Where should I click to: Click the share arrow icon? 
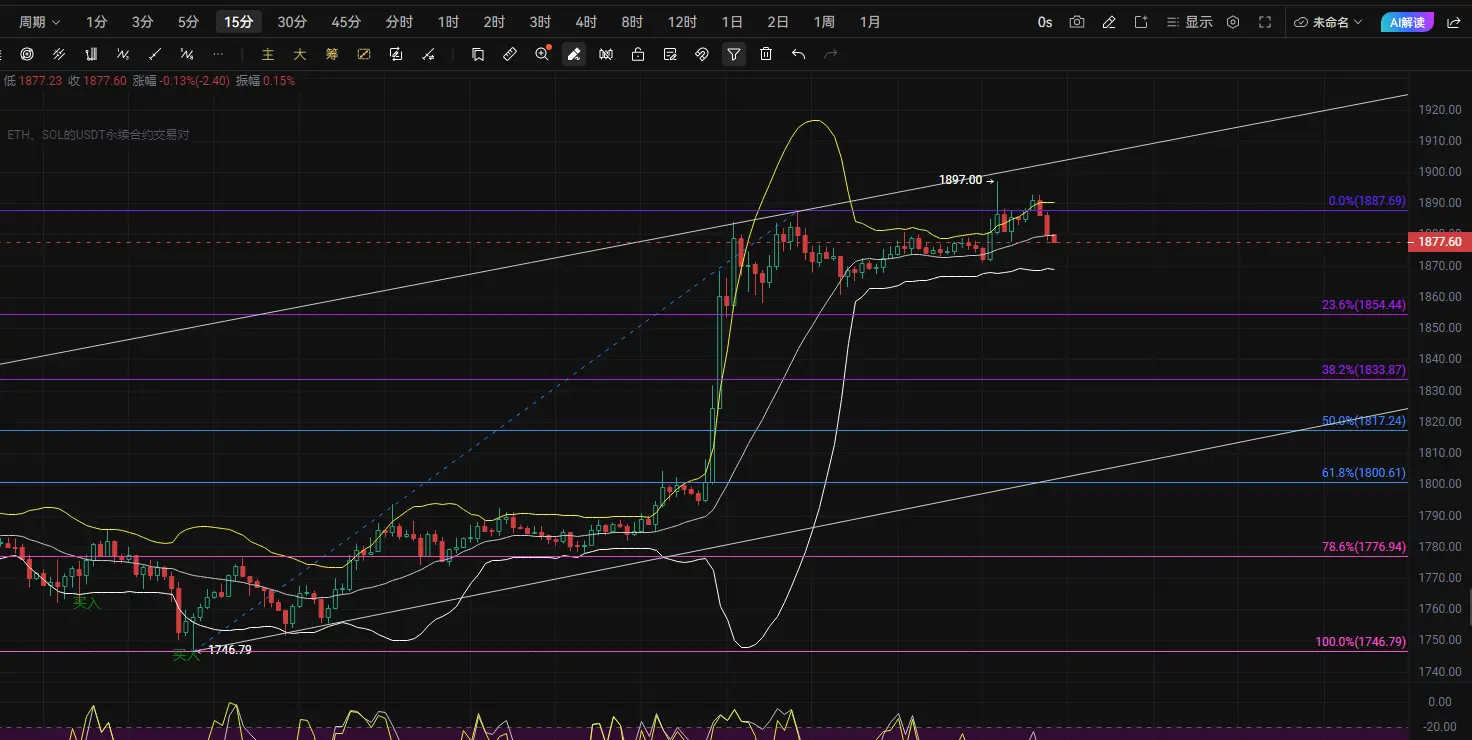click(x=1453, y=22)
